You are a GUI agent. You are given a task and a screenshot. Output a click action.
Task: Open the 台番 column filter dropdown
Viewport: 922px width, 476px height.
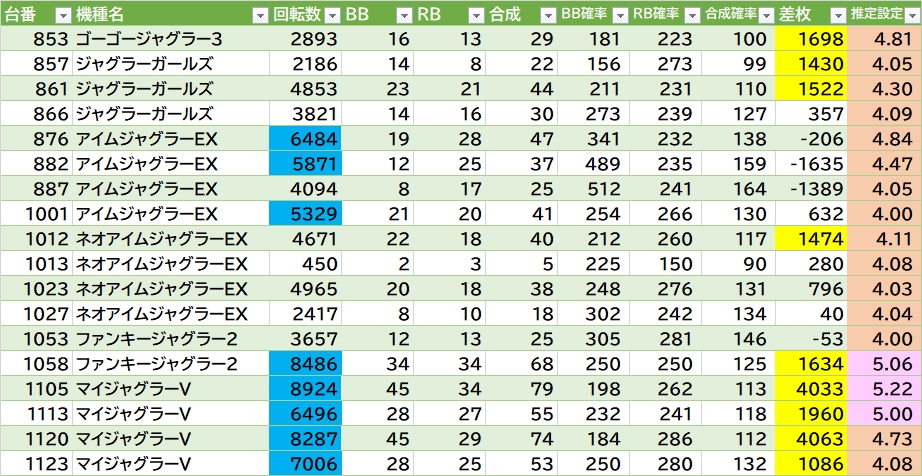(x=62, y=14)
